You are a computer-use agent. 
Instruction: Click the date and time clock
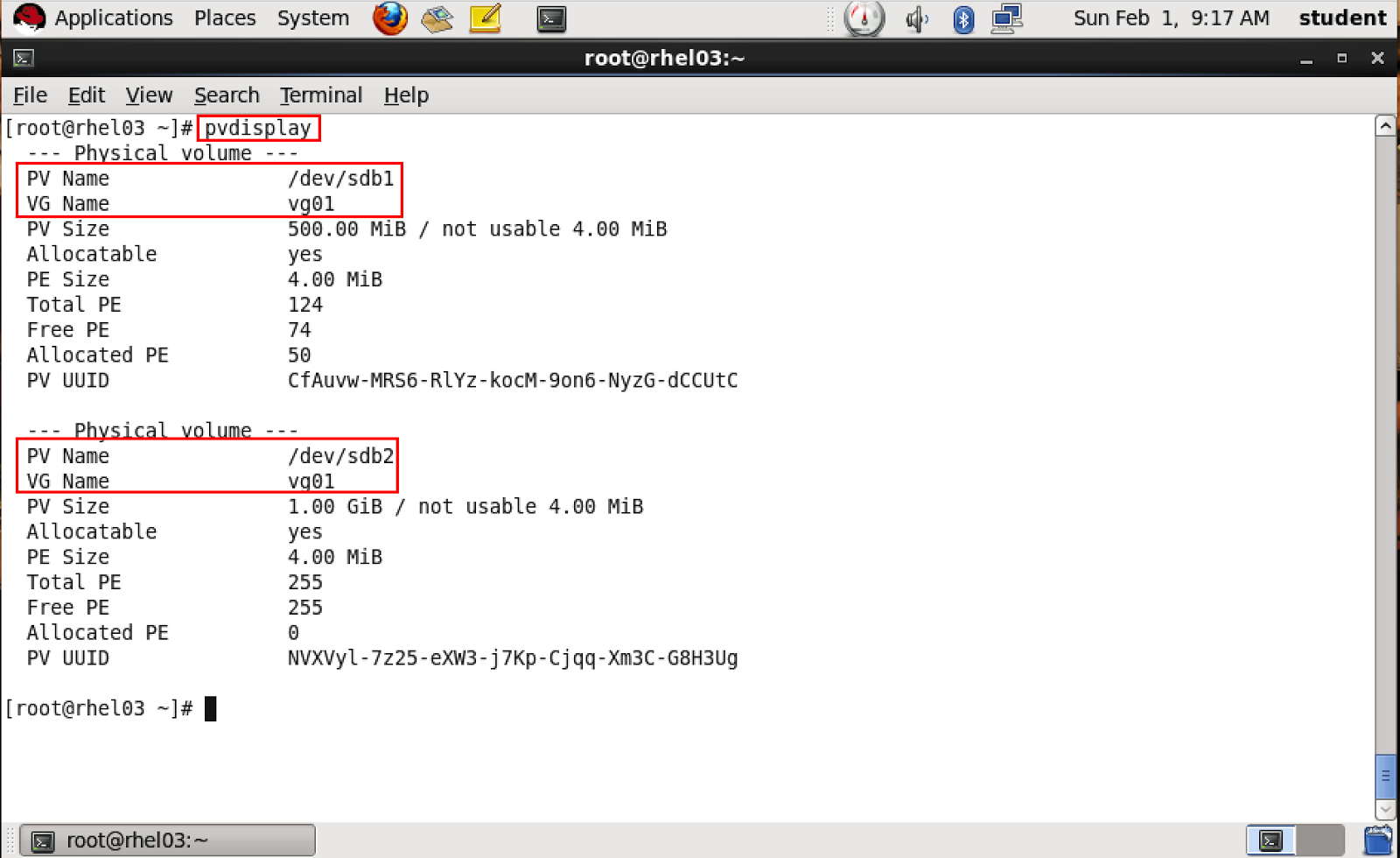tap(1171, 18)
